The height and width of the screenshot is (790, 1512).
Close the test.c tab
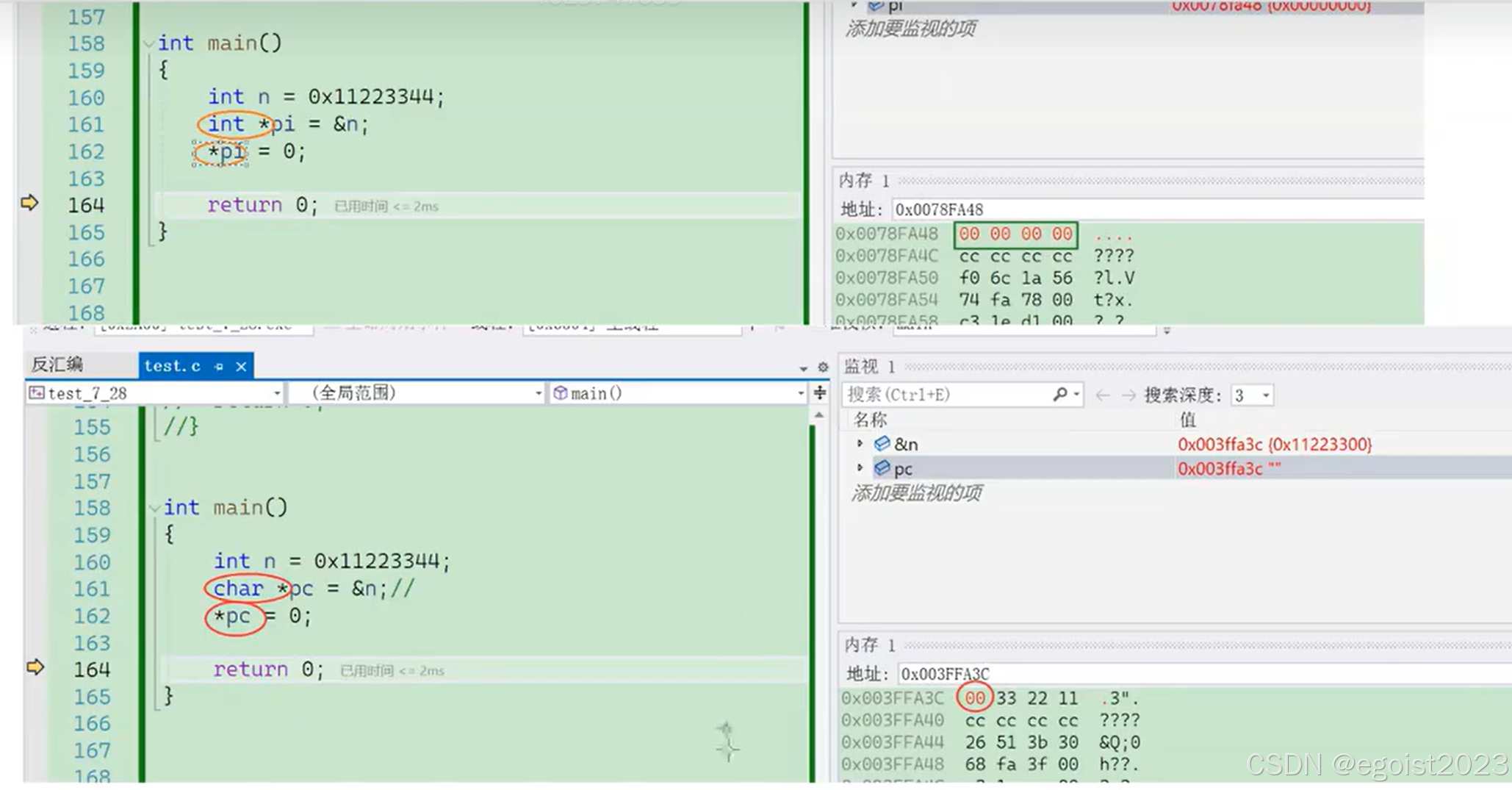point(241,366)
